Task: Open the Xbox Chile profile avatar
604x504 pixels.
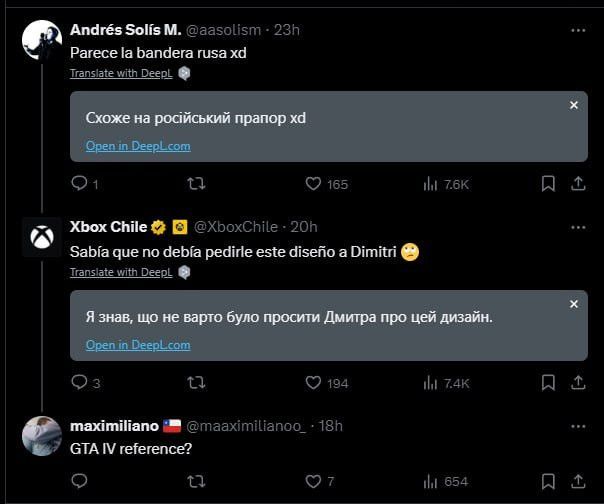Action: pos(42,239)
